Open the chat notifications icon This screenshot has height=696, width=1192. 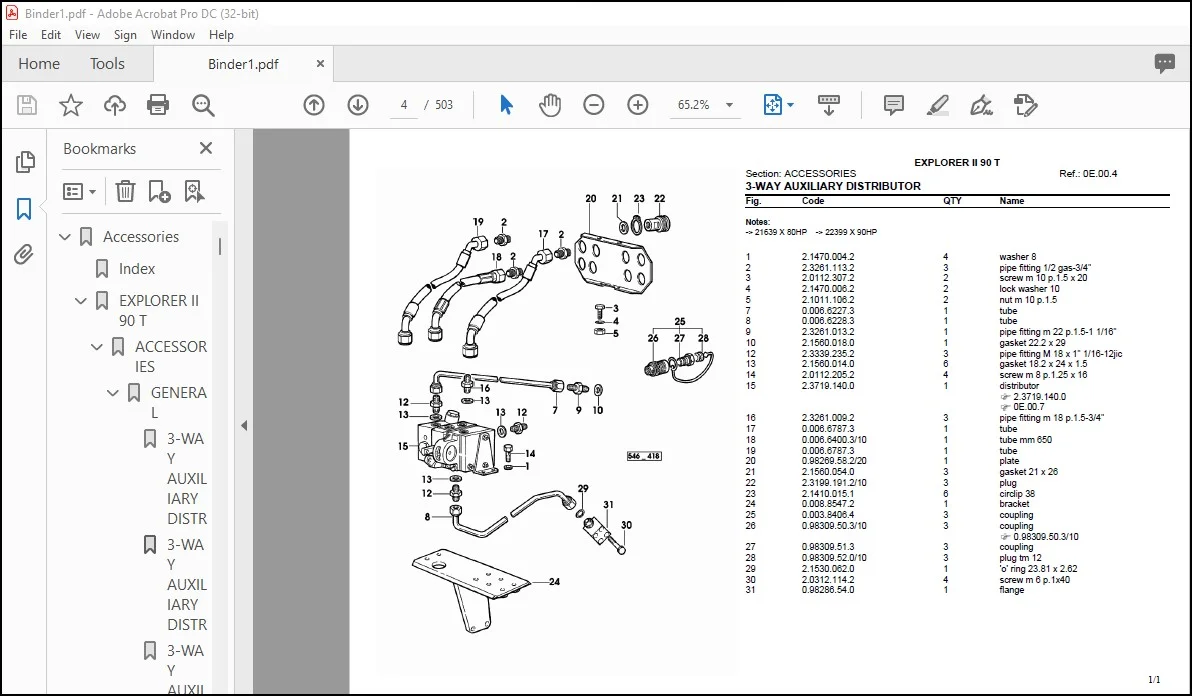point(1165,64)
